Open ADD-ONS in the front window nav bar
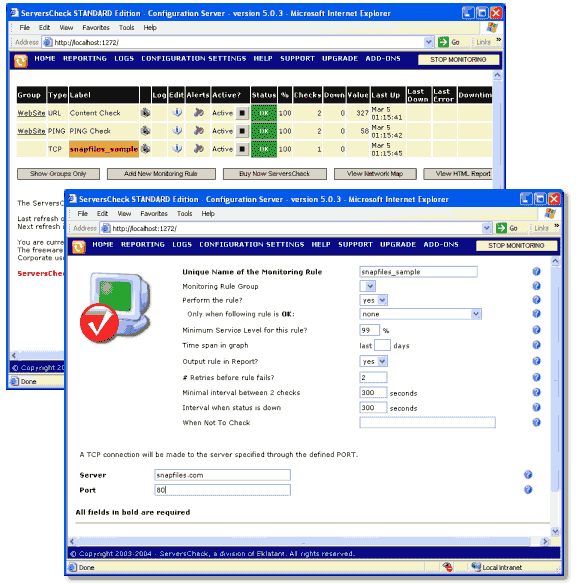The image size is (578, 584). click(441, 244)
